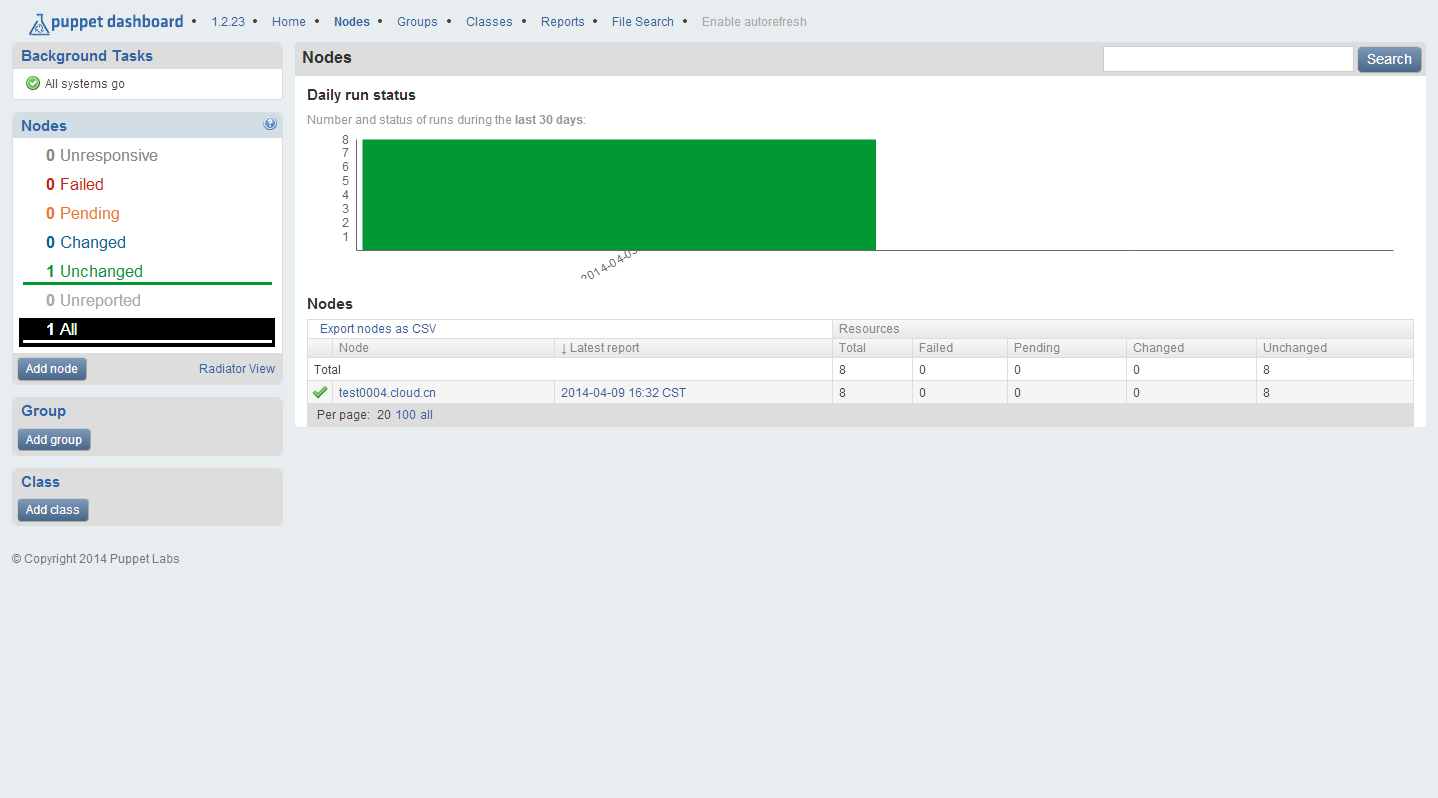Image resolution: width=1438 pixels, height=798 pixels.
Task: Click the Total row's Unchanged value 8
Action: 1266,370
